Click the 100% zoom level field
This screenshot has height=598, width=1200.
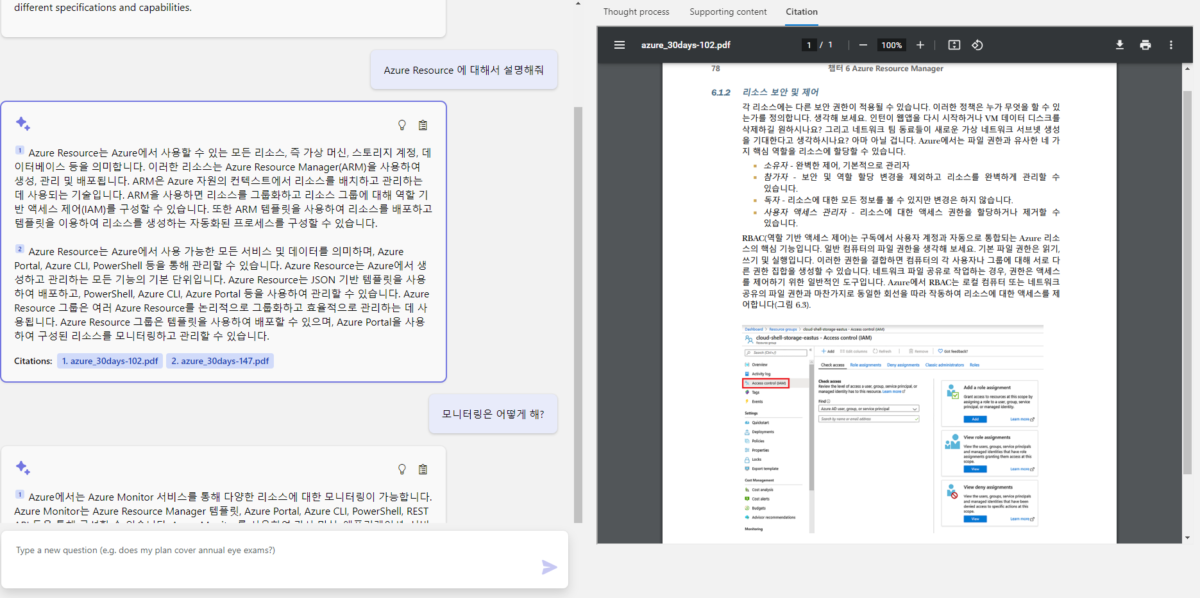pyautogui.click(x=890, y=45)
